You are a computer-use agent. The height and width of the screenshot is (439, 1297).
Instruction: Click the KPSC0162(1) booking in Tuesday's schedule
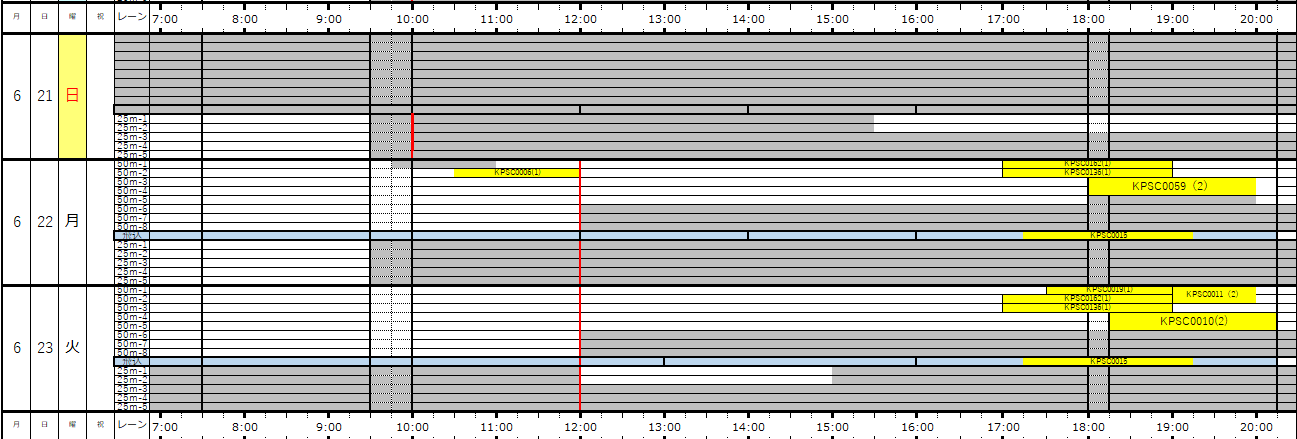pyautogui.click(x=1087, y=298)
